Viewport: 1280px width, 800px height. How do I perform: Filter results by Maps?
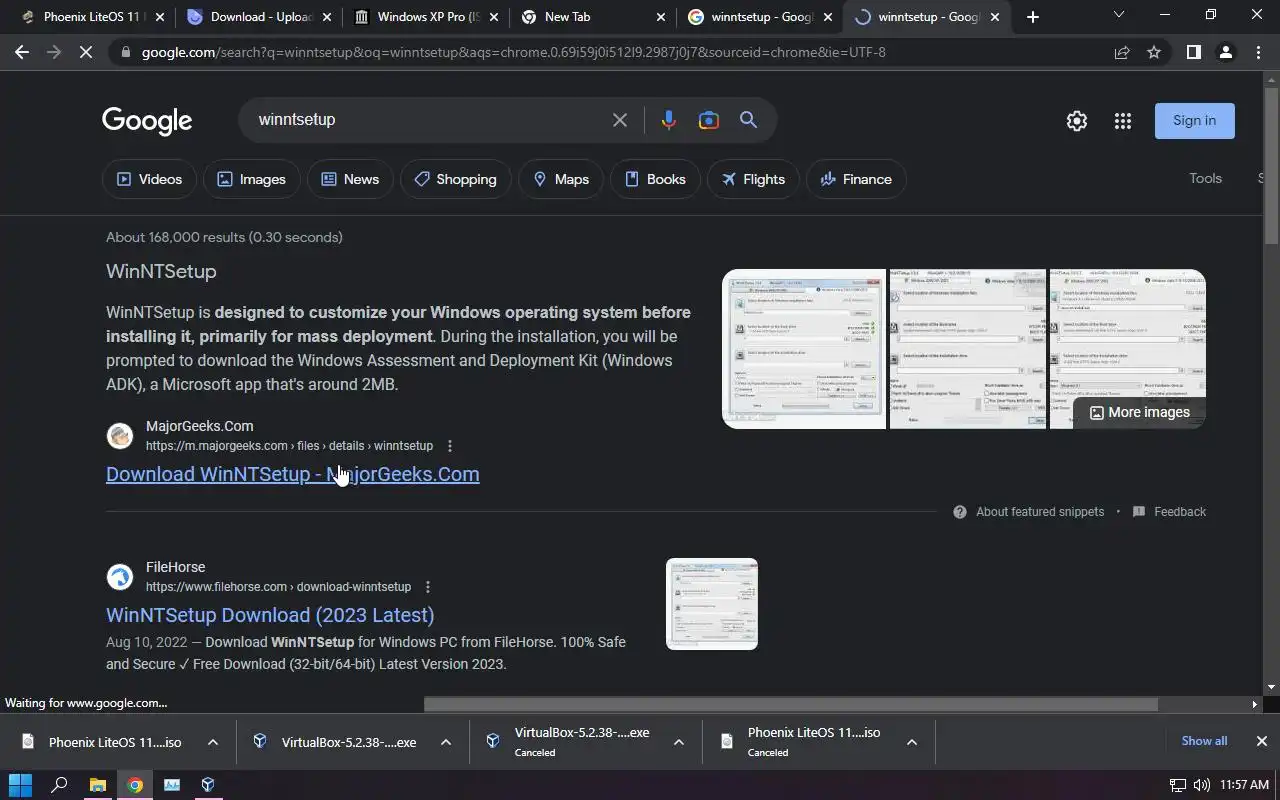[x=561, y=179]
